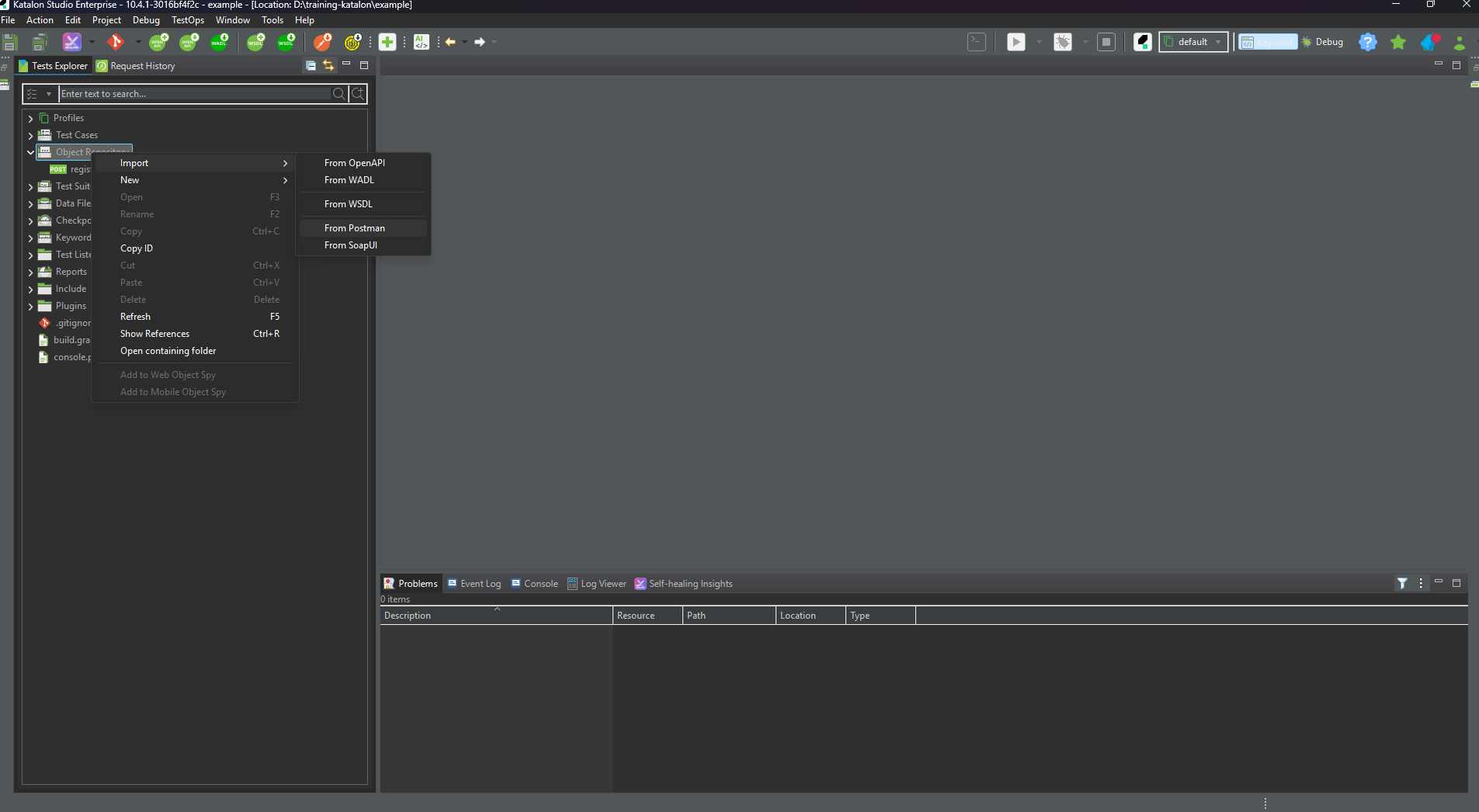The image size is (1479, 812).
Task: Choose From Postman in import submenu
Action: click(355, 228)
